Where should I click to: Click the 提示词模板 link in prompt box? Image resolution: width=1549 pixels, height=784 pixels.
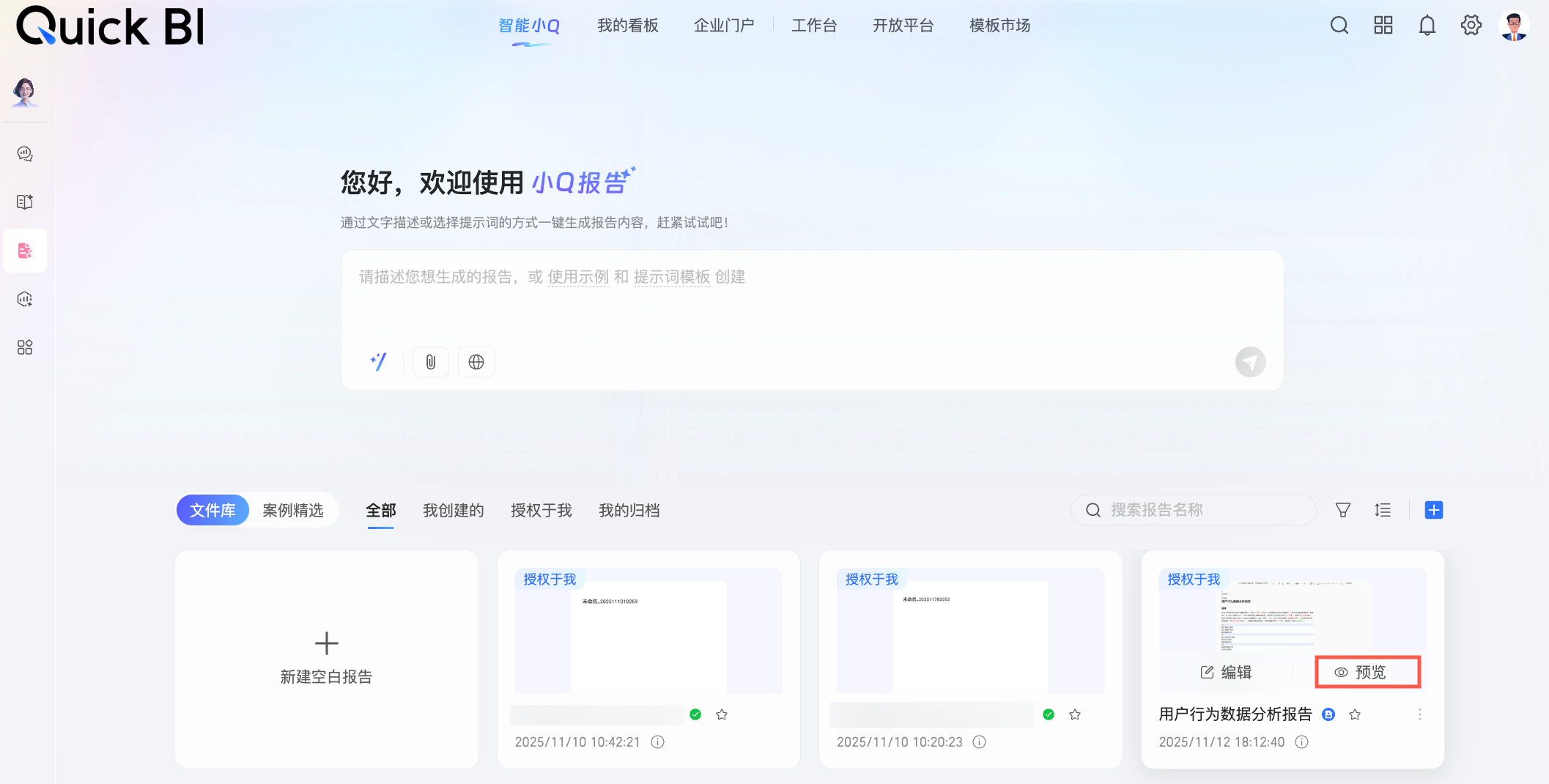pos(672,277)
